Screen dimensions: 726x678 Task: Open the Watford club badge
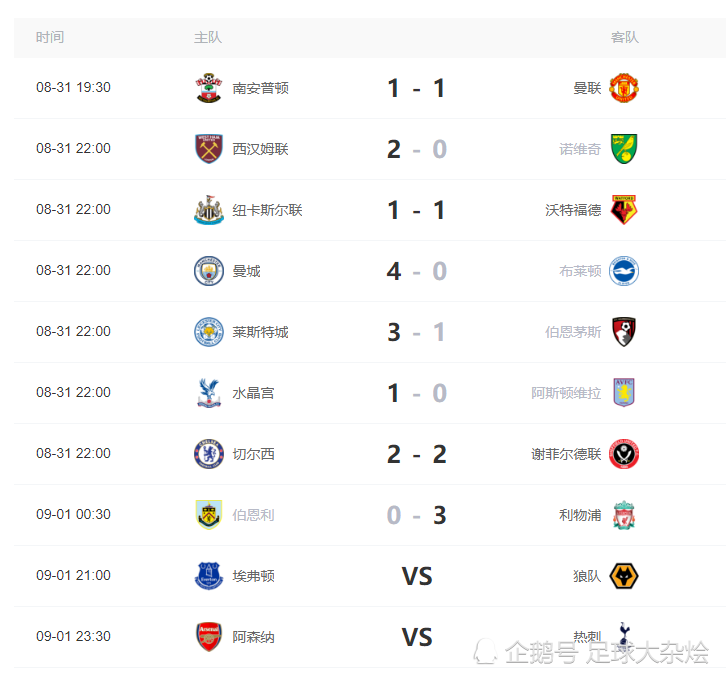(624, 210)
